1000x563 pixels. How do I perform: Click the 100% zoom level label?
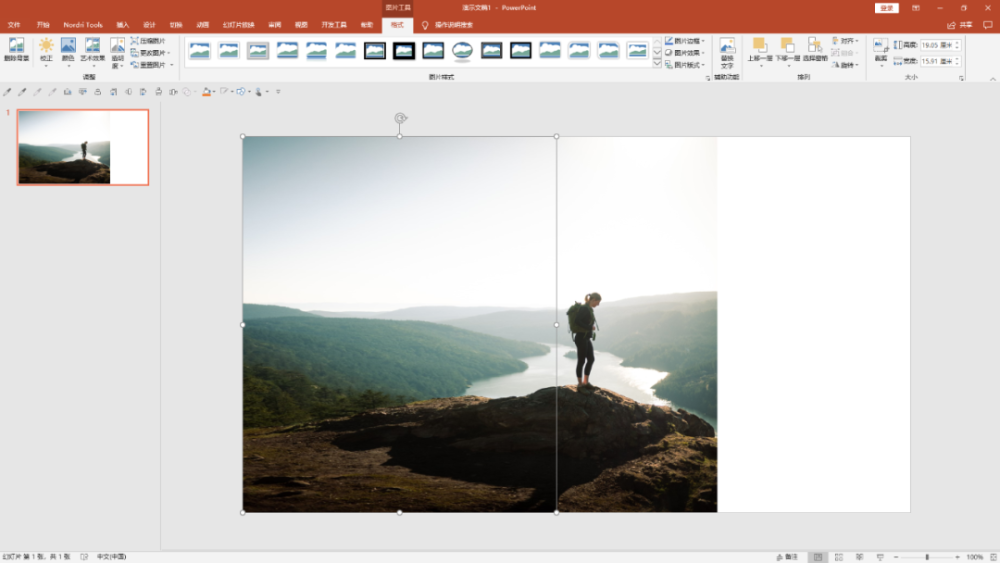coord(974,557)
